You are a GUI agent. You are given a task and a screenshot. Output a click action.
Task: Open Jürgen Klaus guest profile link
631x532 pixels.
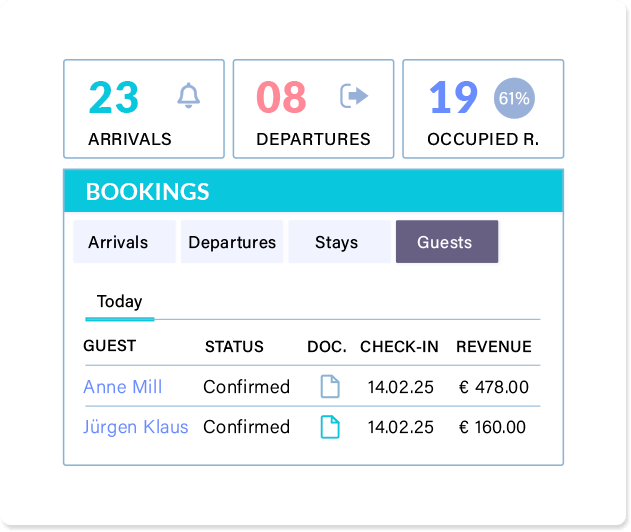click(136, 427)
